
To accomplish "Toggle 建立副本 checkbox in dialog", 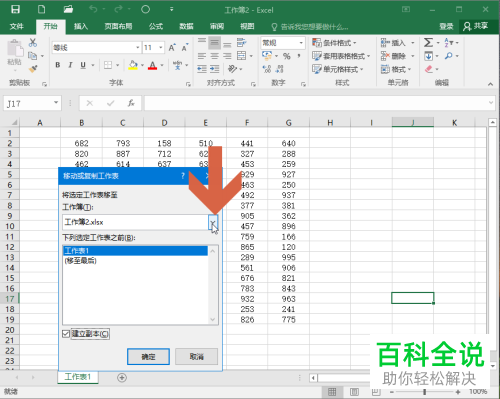I will (66, 334).
